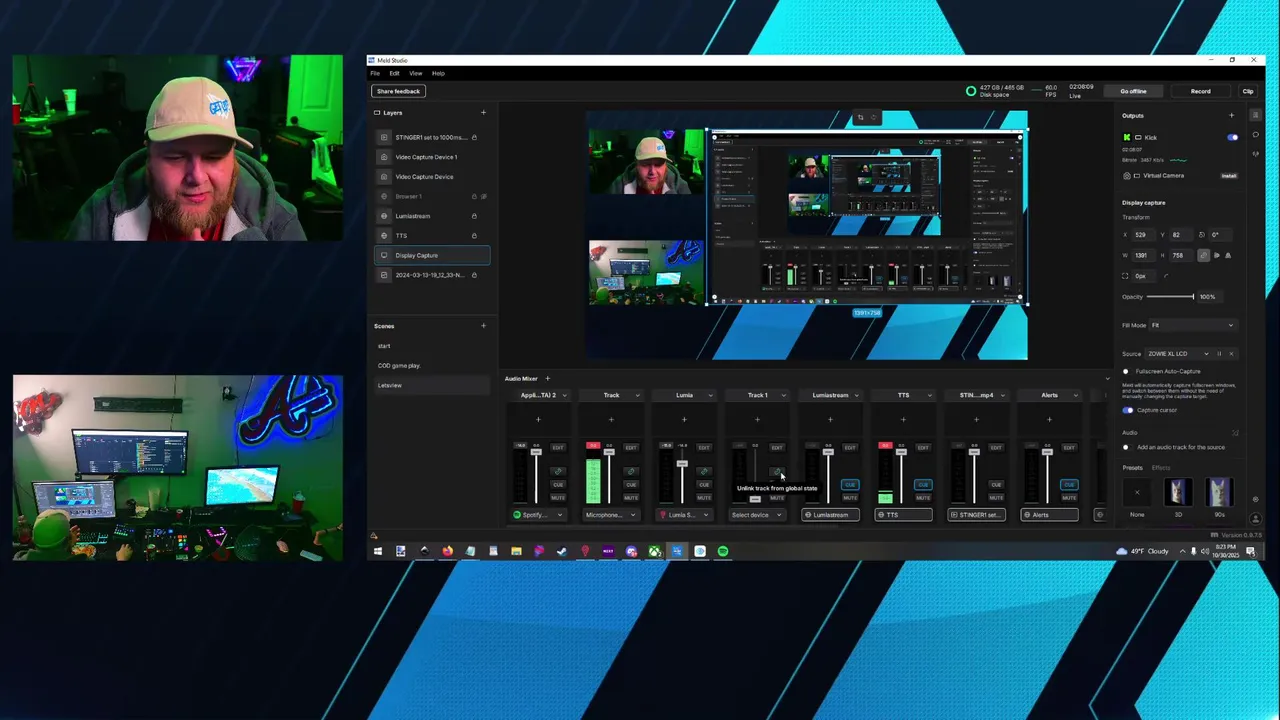Click the pause icon beside the Source dropdown
The image size is (1280, 720).
[1219, 353]
